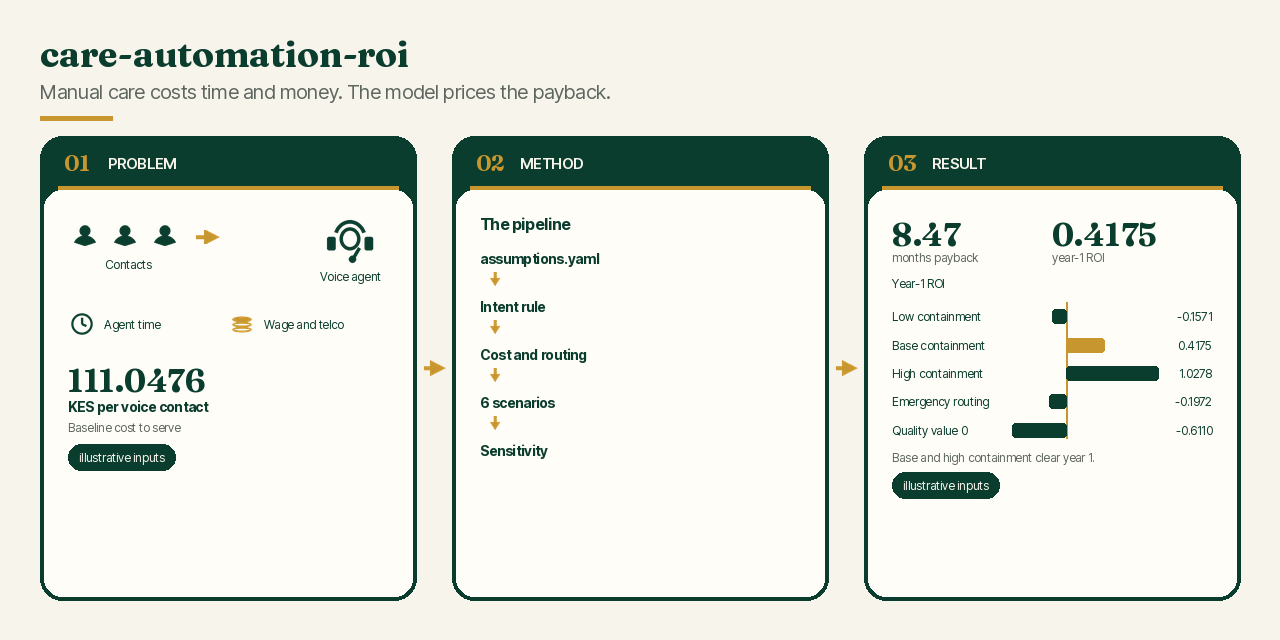This screenshot has width=1280, height=640.
Task: Click the Voice agent headset icon
Action: (x=350, y=241)
